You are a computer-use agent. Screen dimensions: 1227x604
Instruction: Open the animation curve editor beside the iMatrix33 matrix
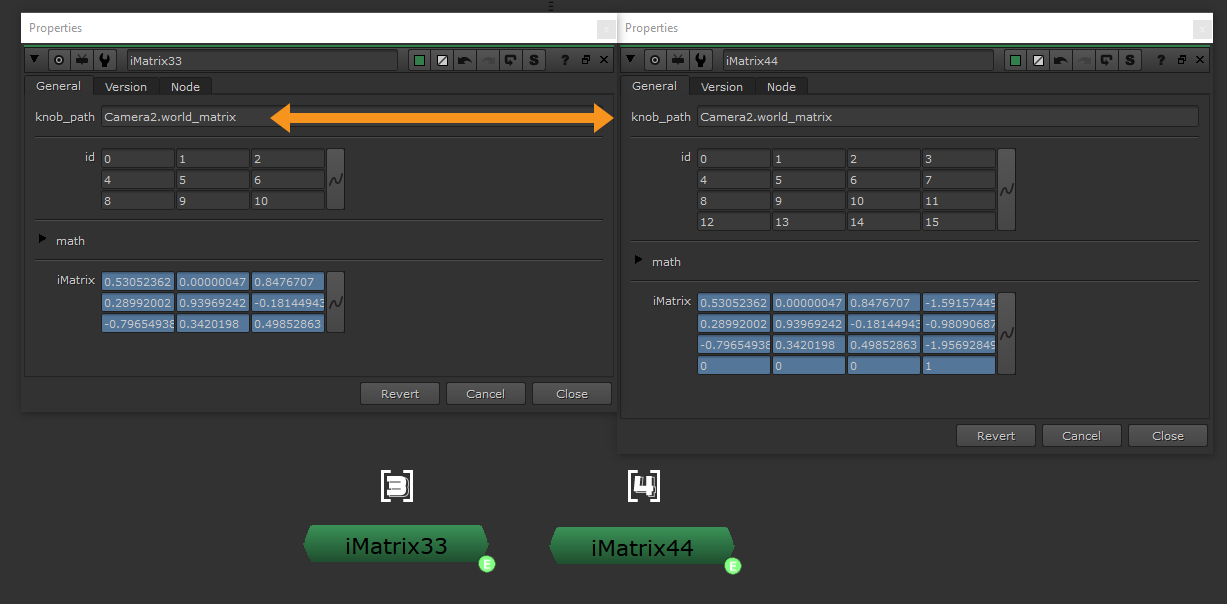click(x=334, y=301)
